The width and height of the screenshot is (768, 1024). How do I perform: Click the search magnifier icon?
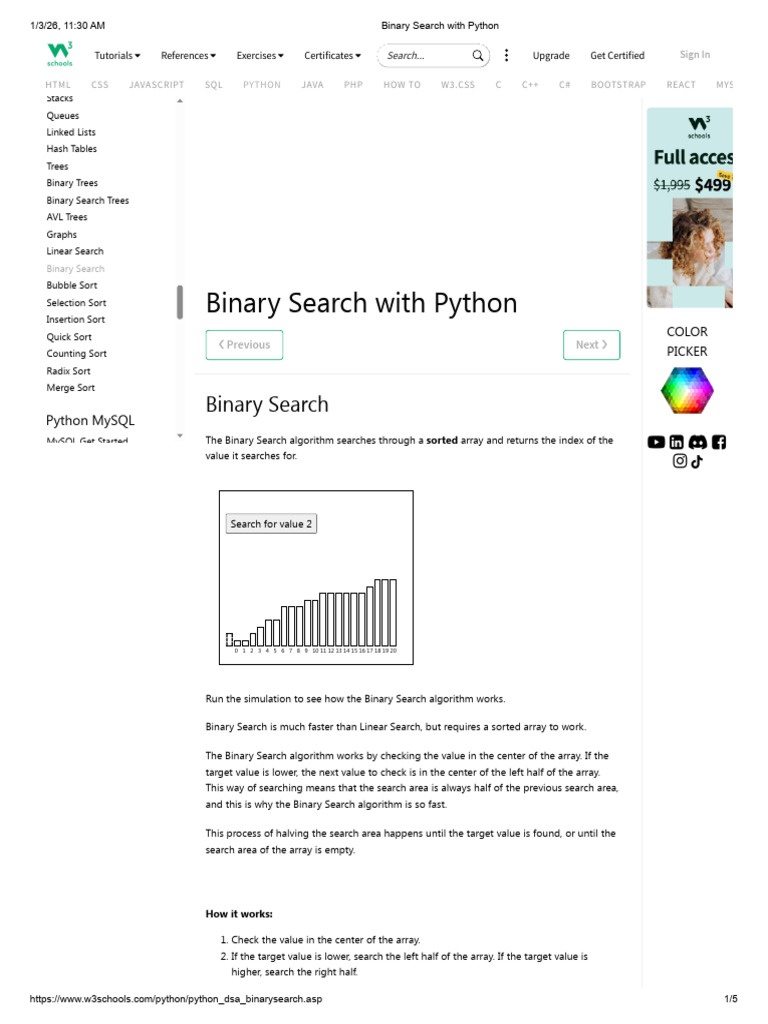(x=478, y=56)
